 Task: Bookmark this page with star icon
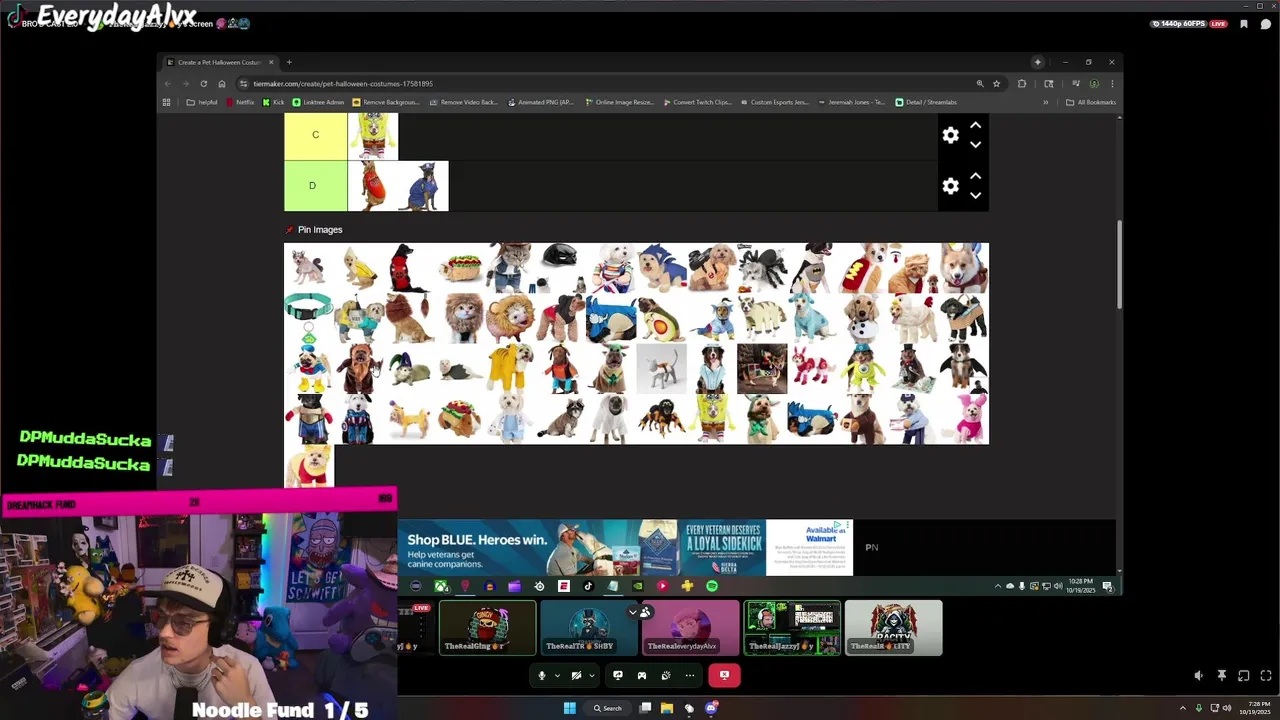(x=996, y=84)
